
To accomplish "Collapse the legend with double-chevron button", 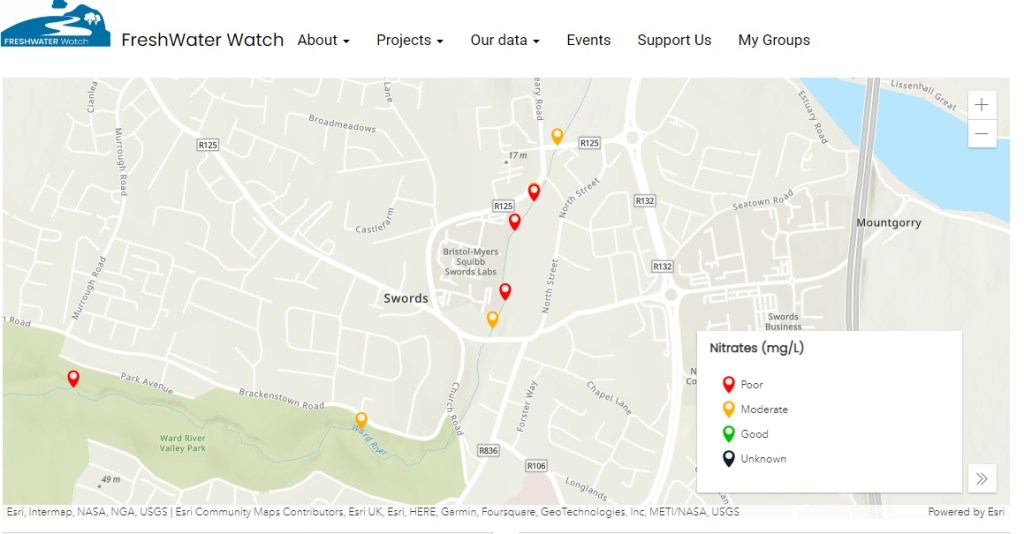I will pyautogui.click(x=982, y=479).
